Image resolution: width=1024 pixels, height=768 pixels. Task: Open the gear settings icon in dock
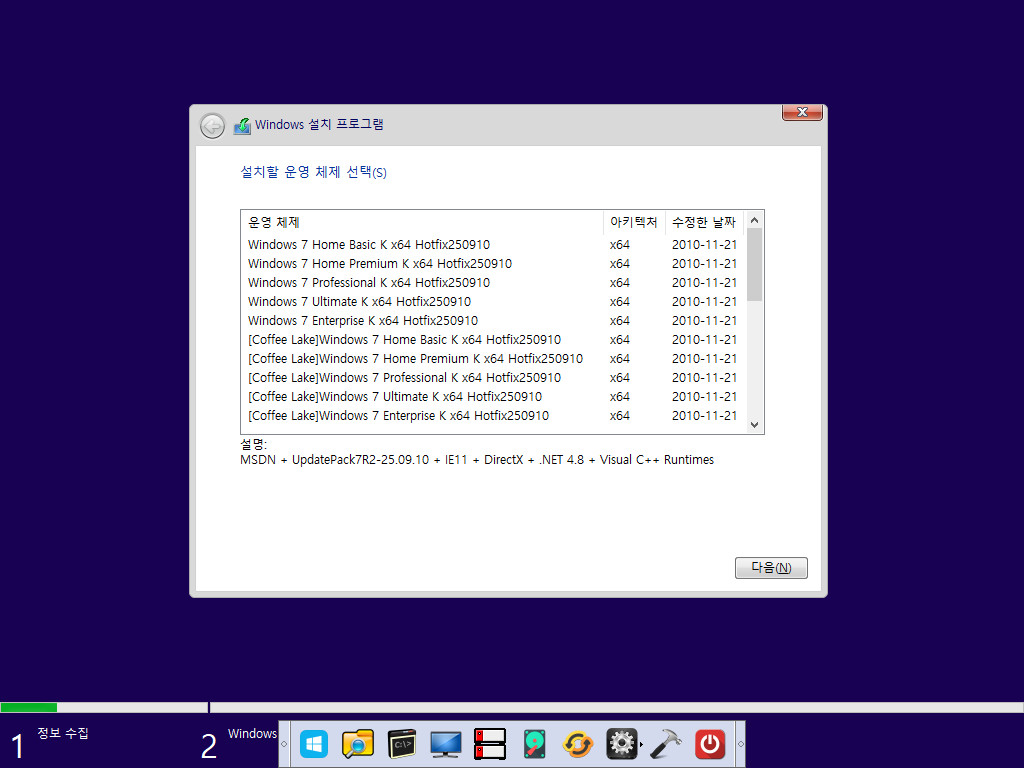coord(622,744)
